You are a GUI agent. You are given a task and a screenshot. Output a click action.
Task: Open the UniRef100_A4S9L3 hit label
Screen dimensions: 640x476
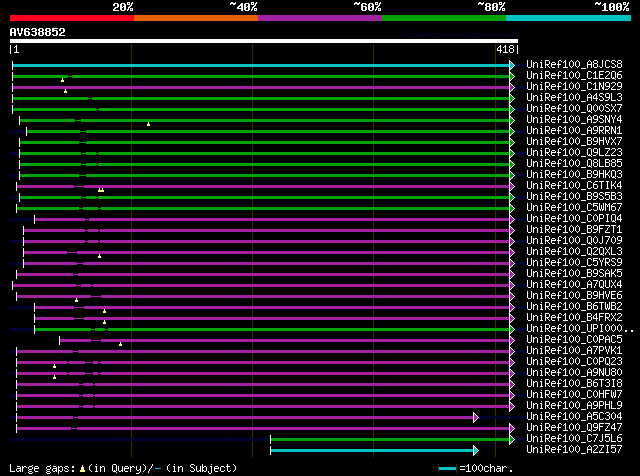[574, 98]
